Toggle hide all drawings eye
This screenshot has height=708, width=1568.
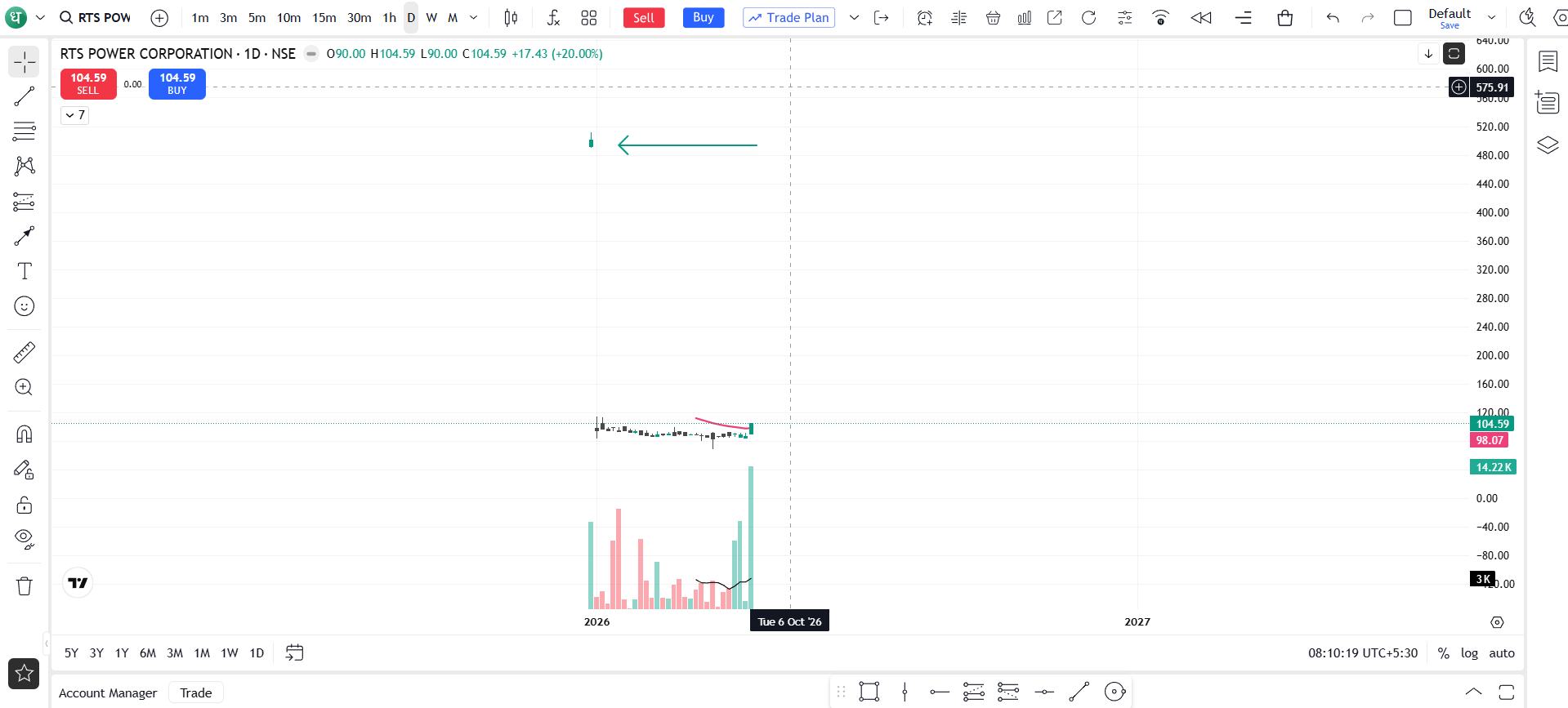pos(25,540)
